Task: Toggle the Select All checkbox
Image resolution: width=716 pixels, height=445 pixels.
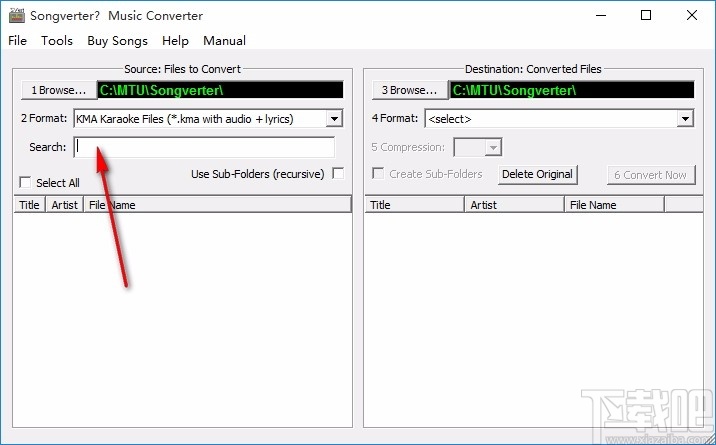Action: tap(25, 183)
